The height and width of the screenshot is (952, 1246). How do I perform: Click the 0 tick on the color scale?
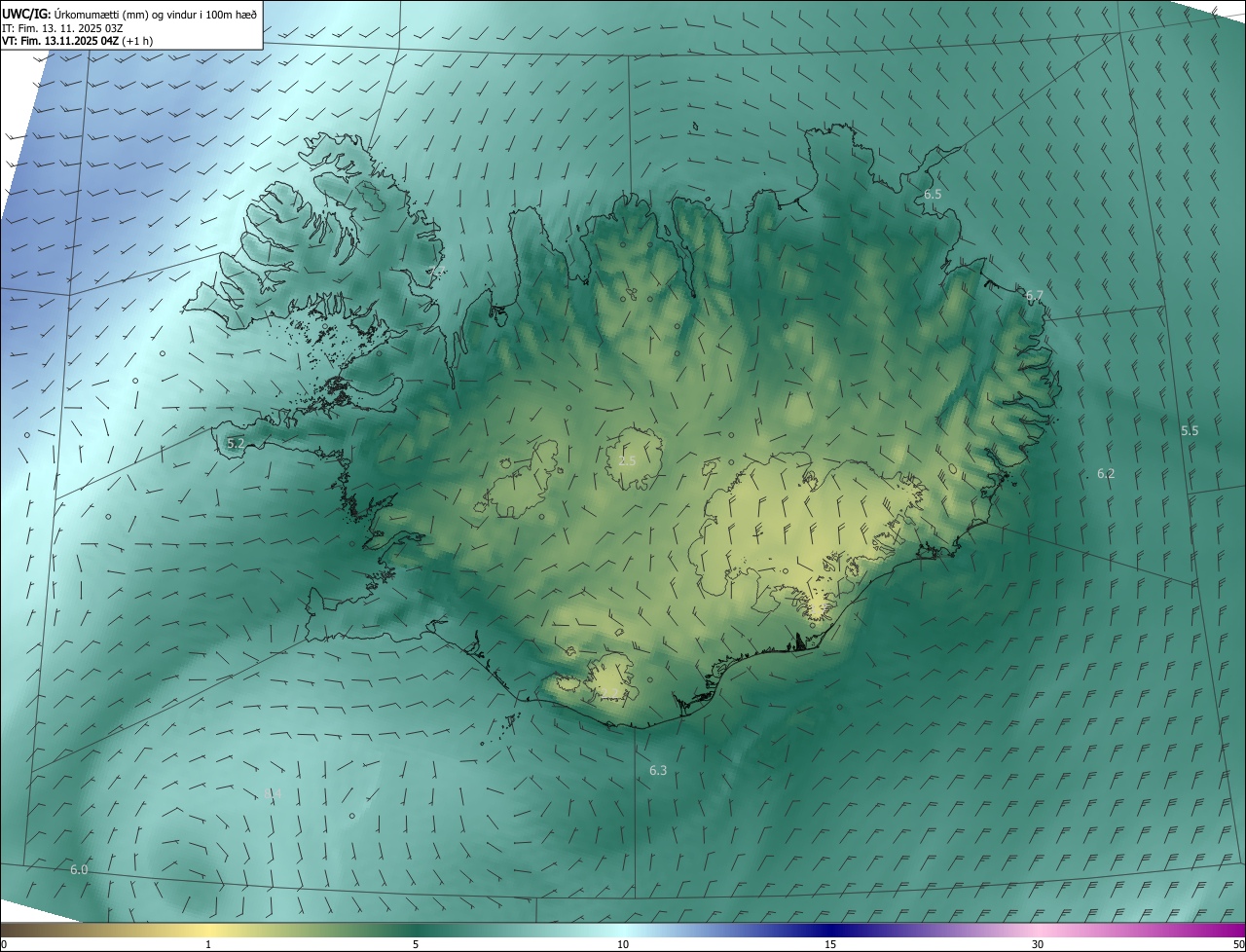[x=4, y=944]
